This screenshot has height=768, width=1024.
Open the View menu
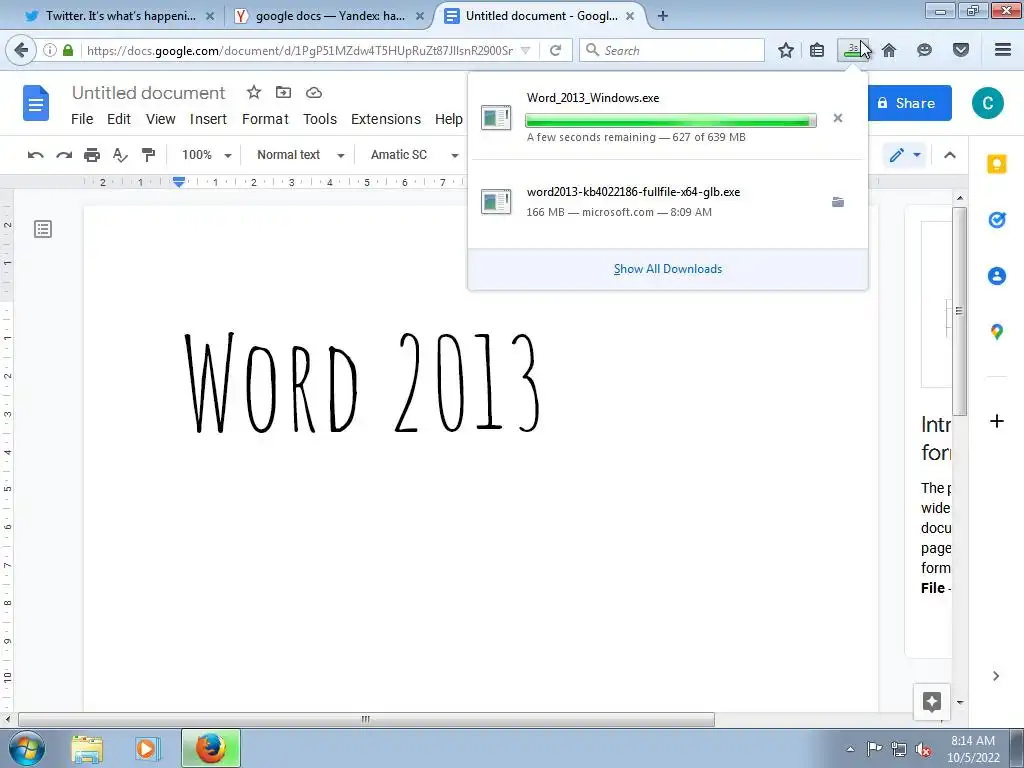(x=161, y=119)
